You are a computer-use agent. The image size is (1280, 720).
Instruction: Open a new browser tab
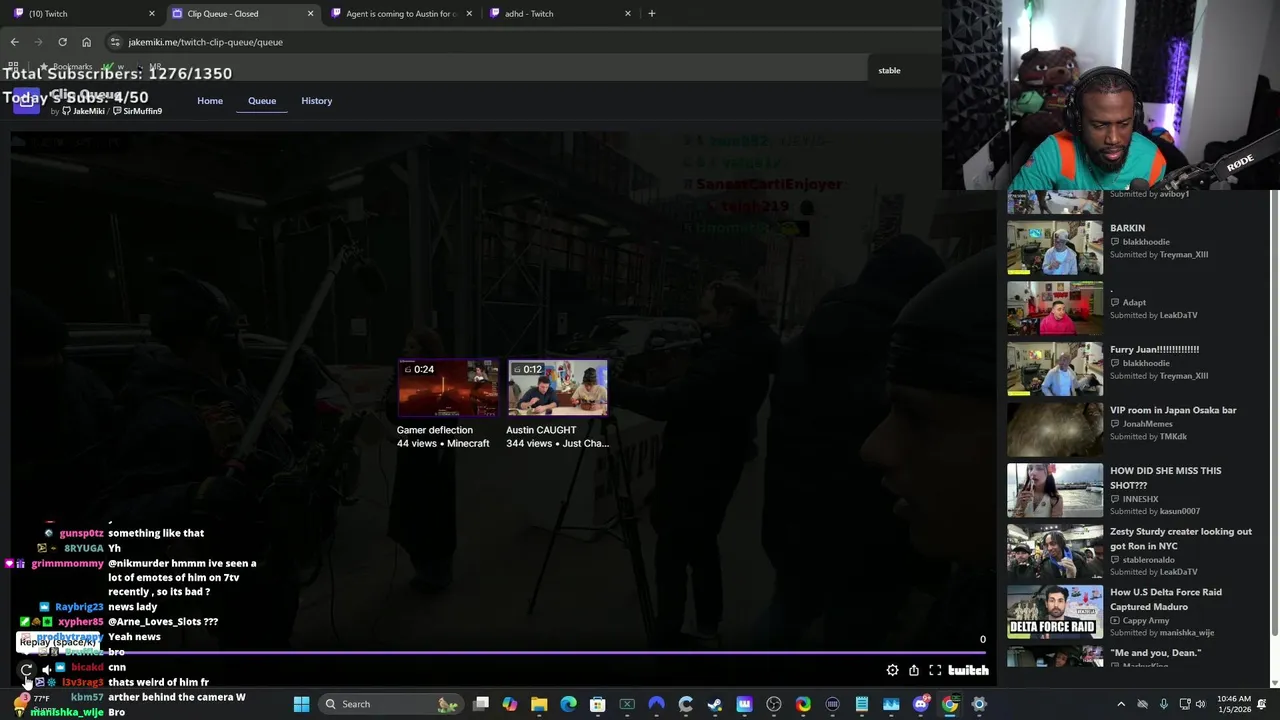[652, 13]
